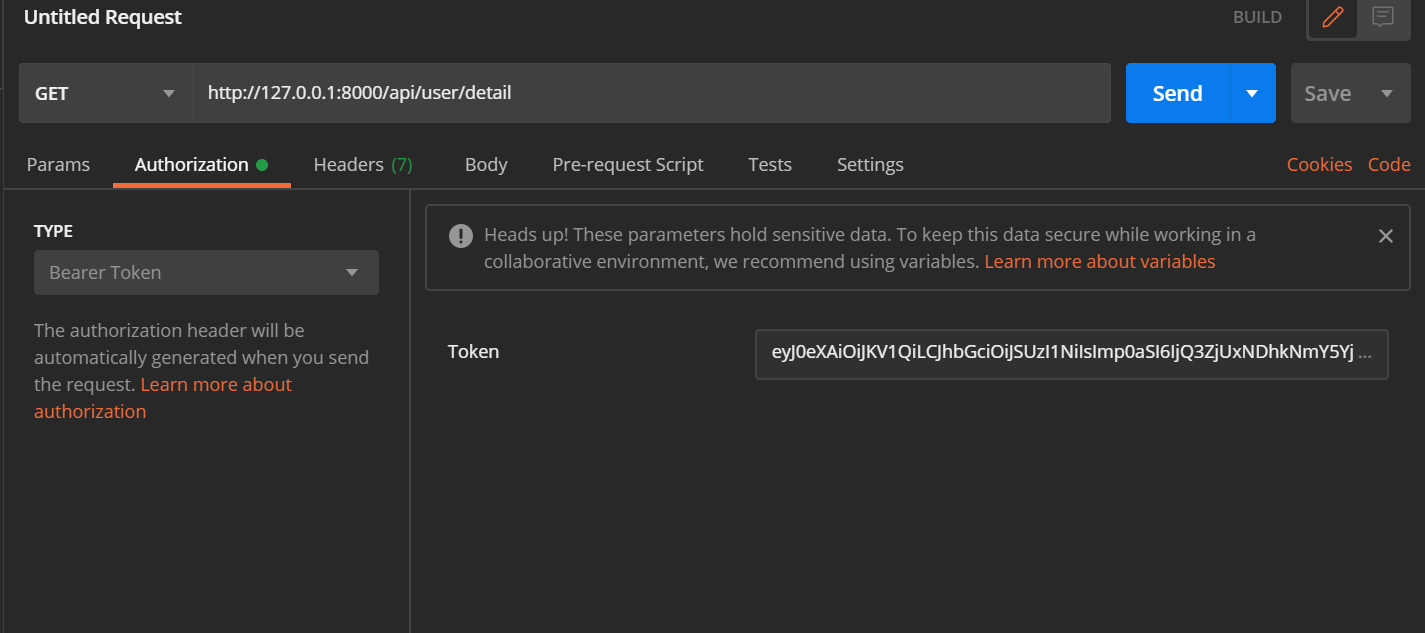Viewport: 1425px width, 633px height.
Task: Click the Save button
Action: click(x=1327, y=92)
